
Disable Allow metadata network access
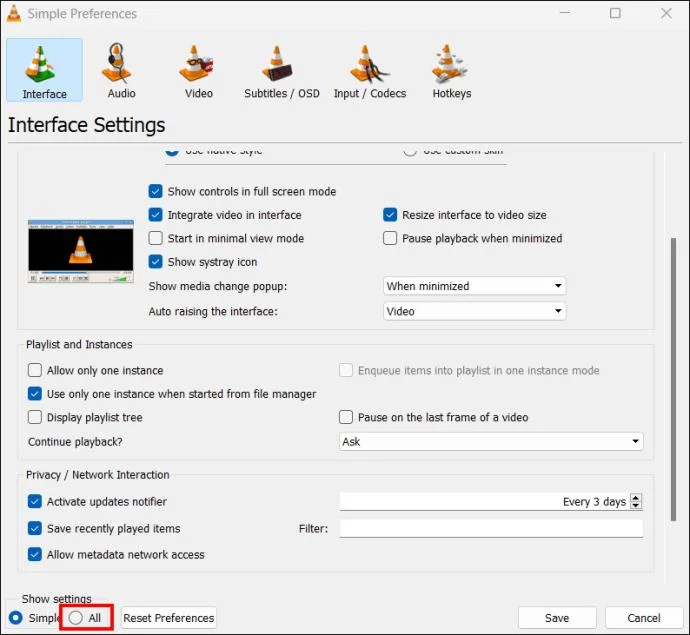point(35,554)
